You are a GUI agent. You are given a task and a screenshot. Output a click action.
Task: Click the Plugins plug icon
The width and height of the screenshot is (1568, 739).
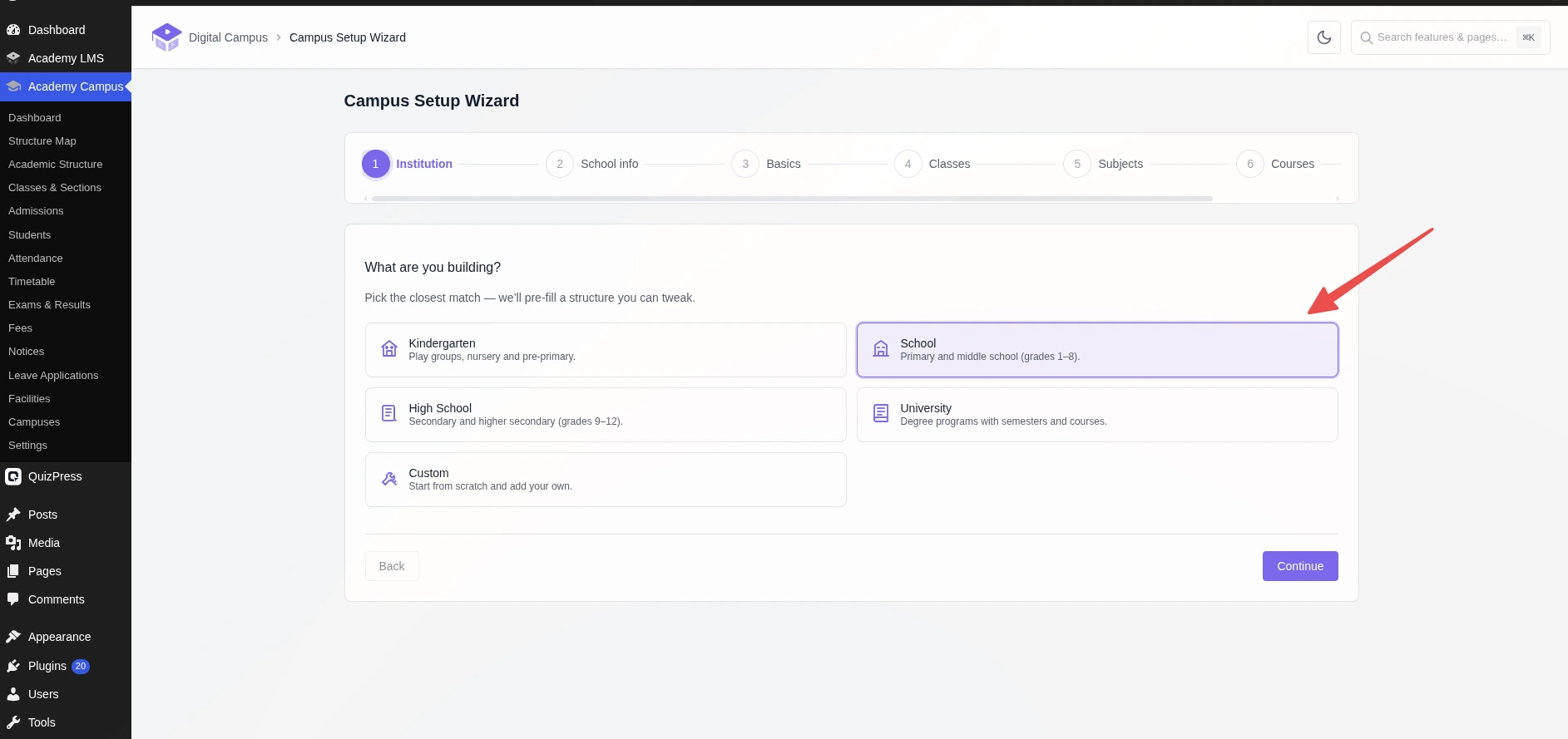coord(13,666)
